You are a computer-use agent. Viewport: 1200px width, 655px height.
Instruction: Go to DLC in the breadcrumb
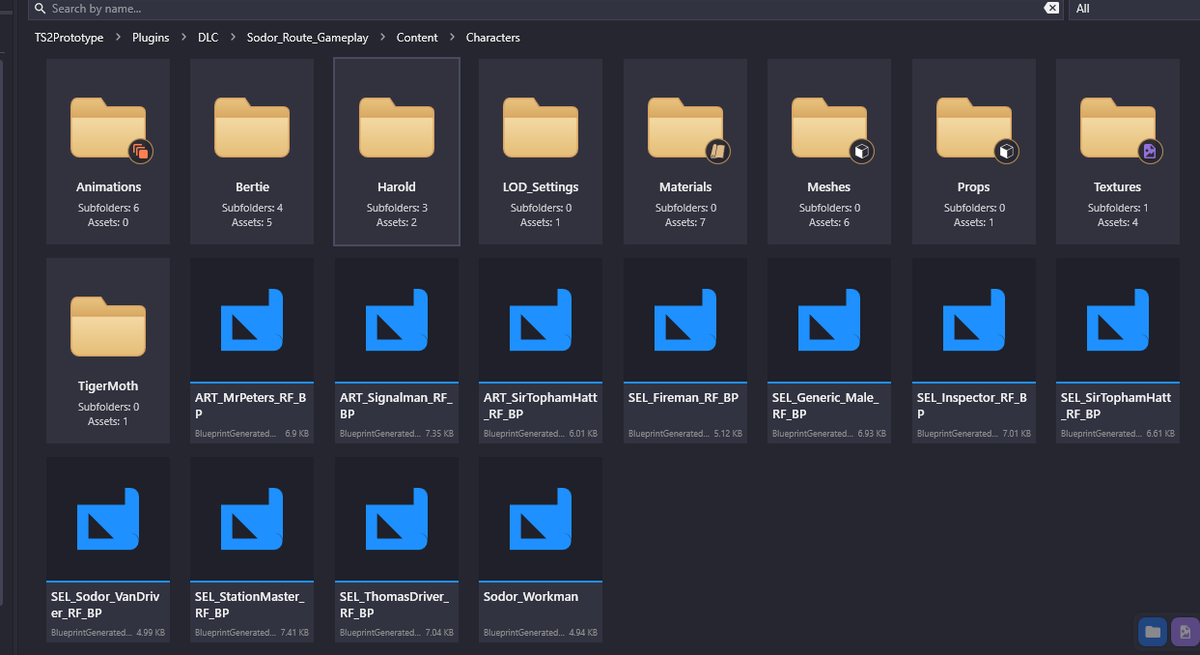[208, 38]
